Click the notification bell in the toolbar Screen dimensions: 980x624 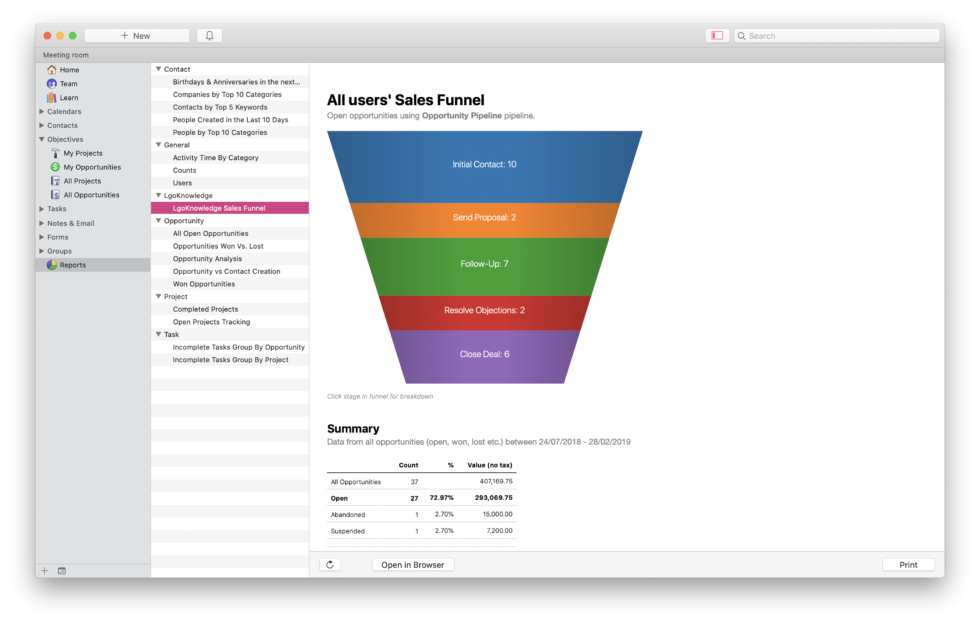tap(208, 34)
